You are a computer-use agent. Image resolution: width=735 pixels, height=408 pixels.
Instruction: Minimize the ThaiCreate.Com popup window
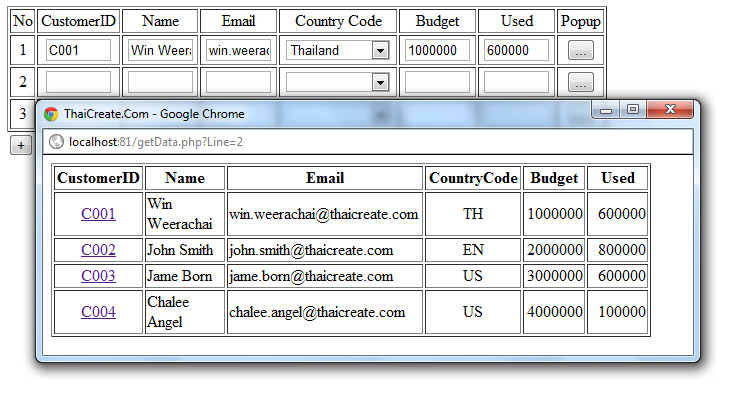[606, 111]
